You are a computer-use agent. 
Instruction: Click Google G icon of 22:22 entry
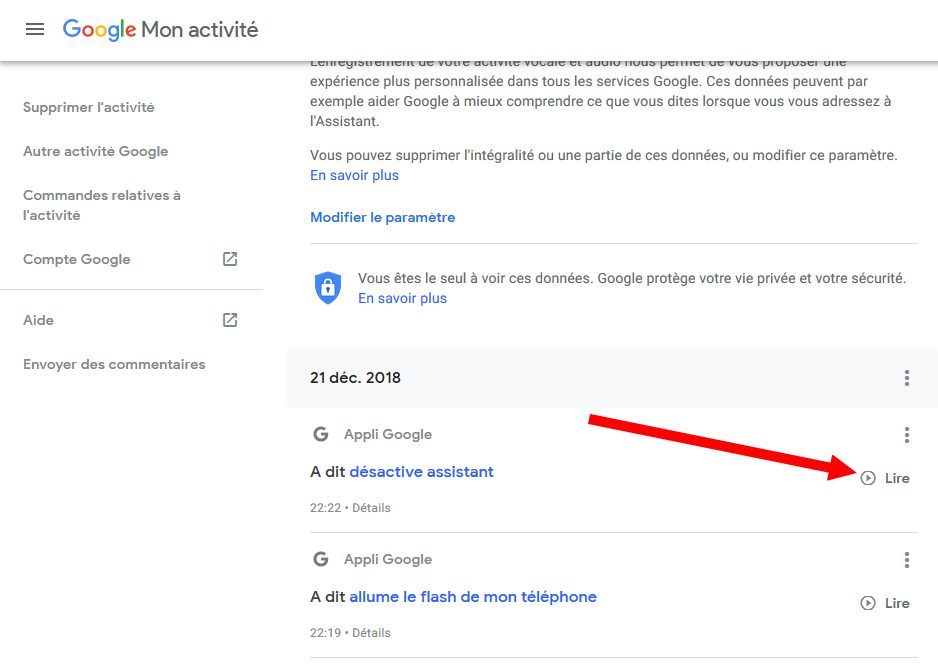pos(321,434)
